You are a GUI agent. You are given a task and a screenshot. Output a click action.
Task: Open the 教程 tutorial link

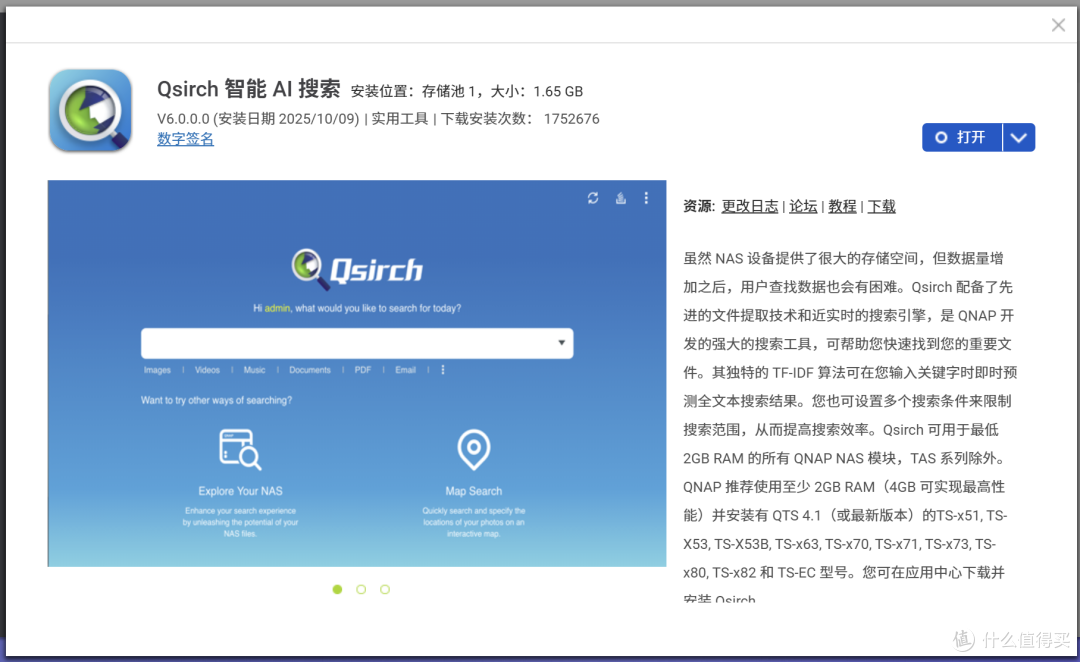[x=842, y=206]
